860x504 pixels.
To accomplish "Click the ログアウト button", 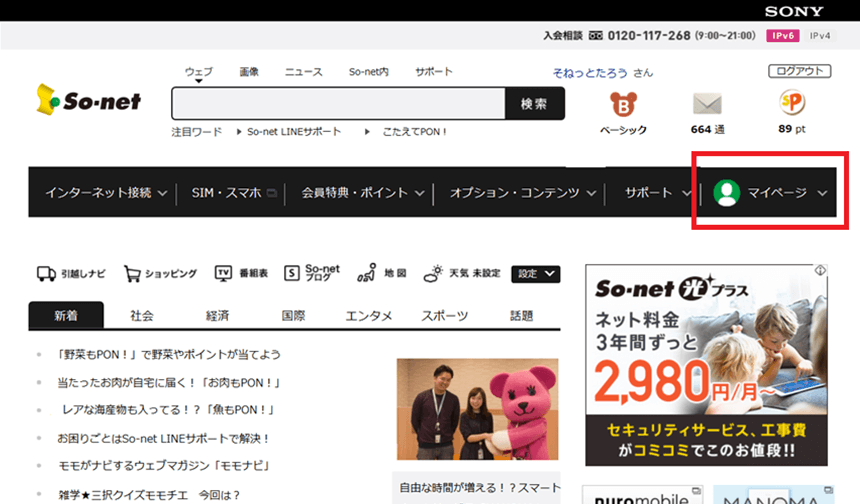I will click(x=799, y=71).
